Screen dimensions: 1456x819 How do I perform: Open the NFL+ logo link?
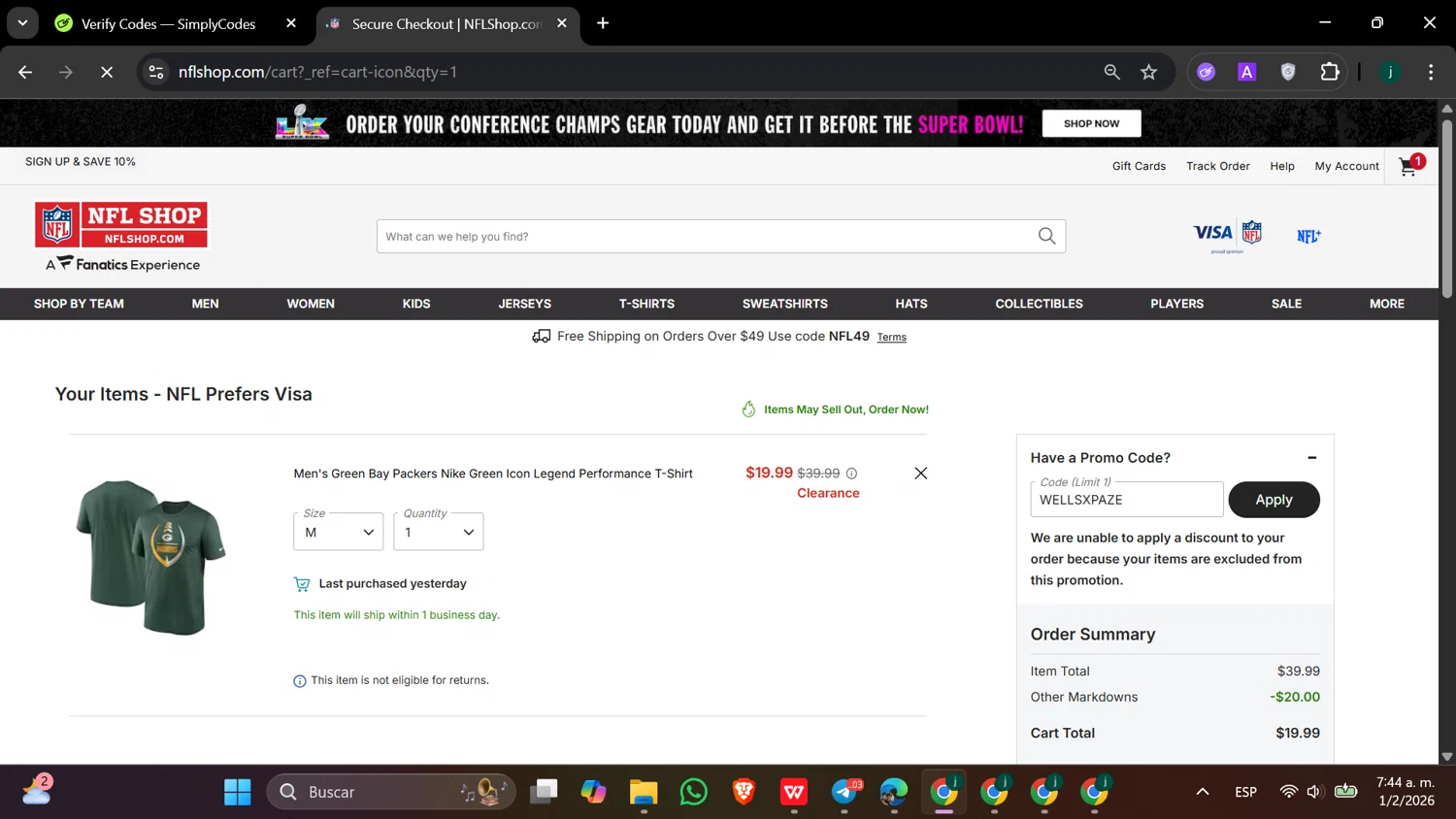[1308, 236]
